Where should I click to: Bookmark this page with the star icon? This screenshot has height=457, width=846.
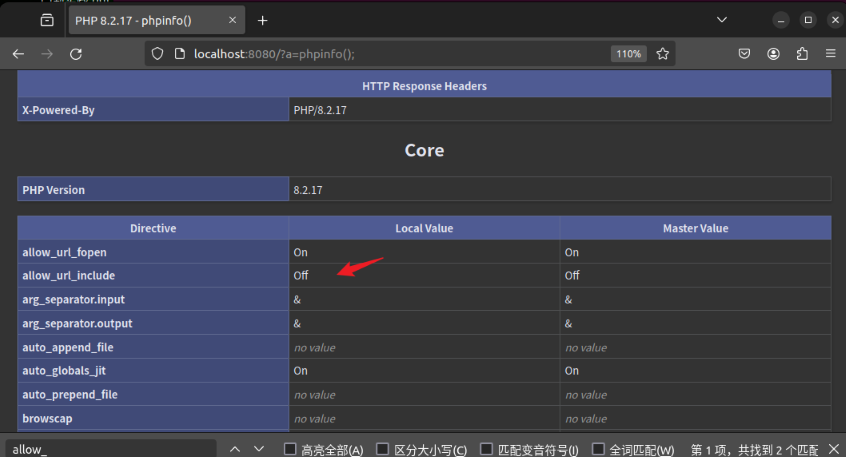tap(663, 54)
